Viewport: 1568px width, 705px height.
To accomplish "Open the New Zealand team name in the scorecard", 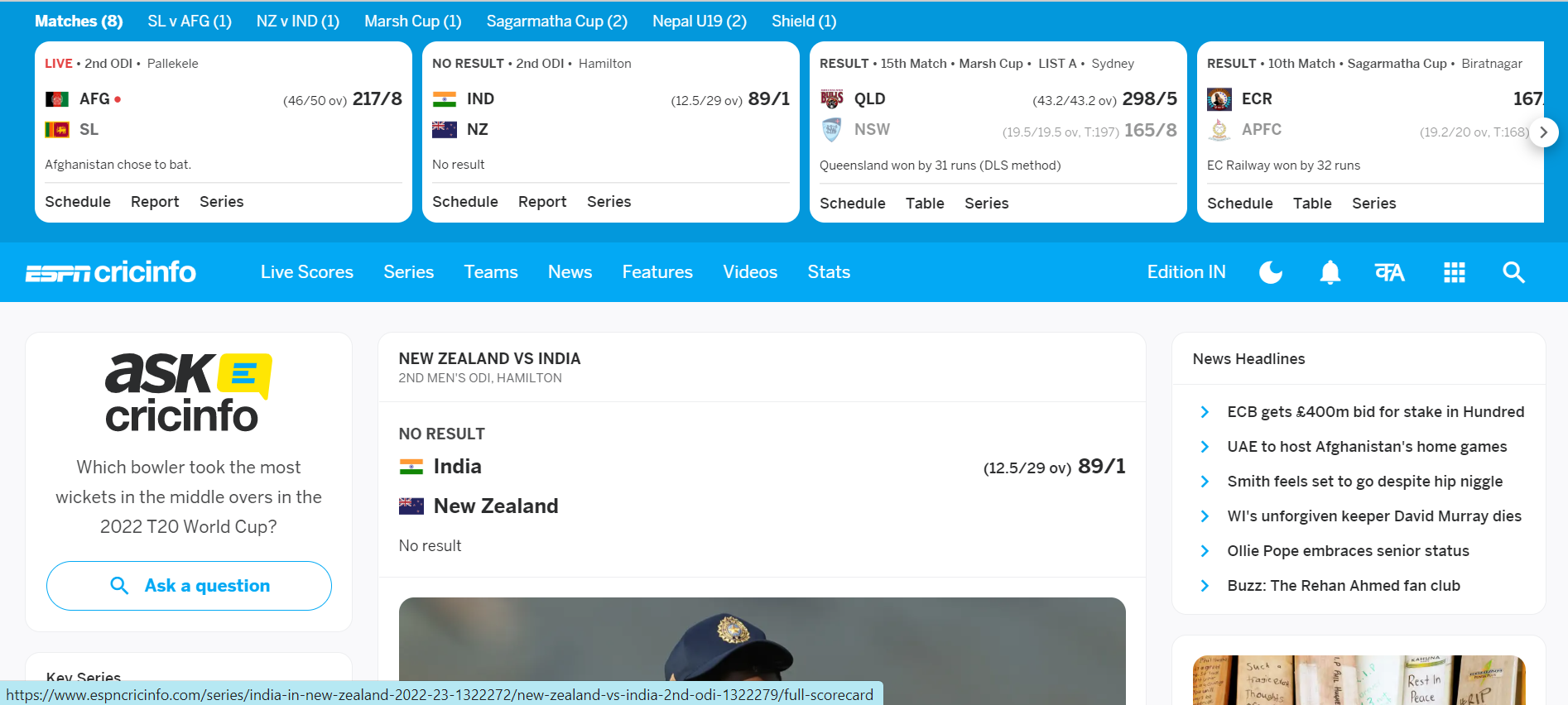I will pyautogui.click(x=496, y=506).
